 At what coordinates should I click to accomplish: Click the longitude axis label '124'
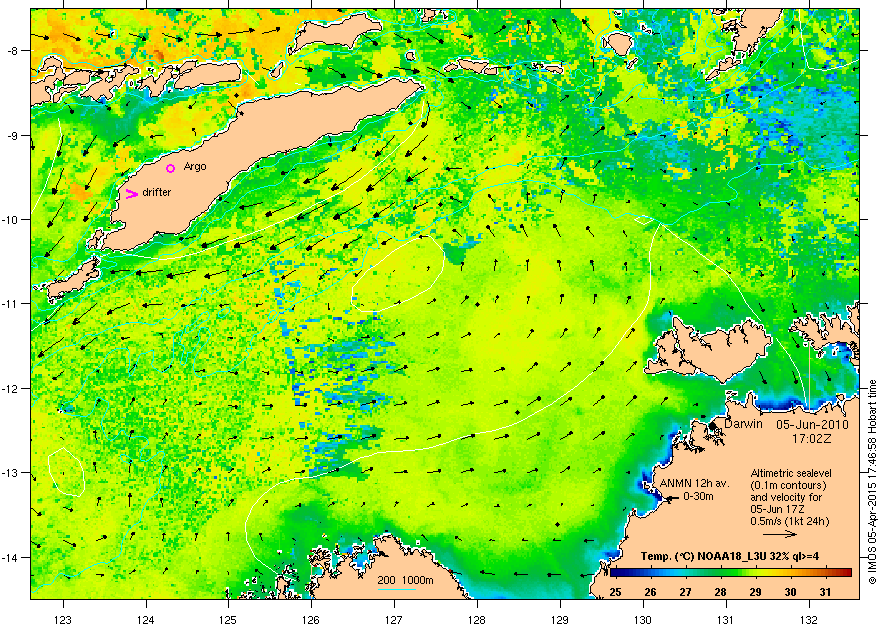click(146, 619)
